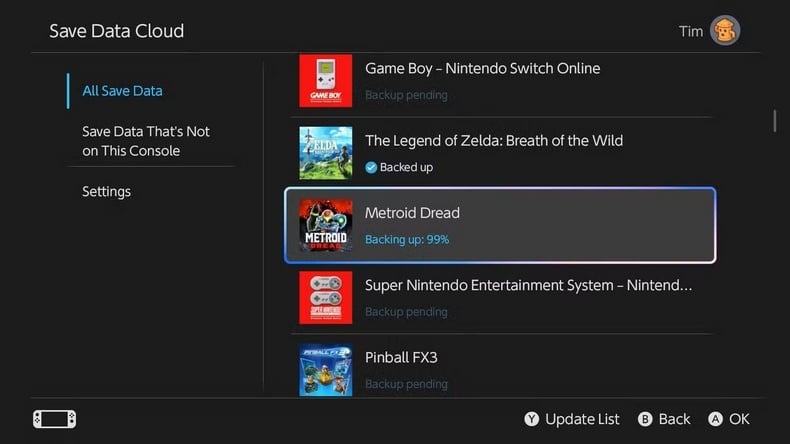Click the Back button label
This screenshot has width=790, height=444.
[x=674, y=419]
